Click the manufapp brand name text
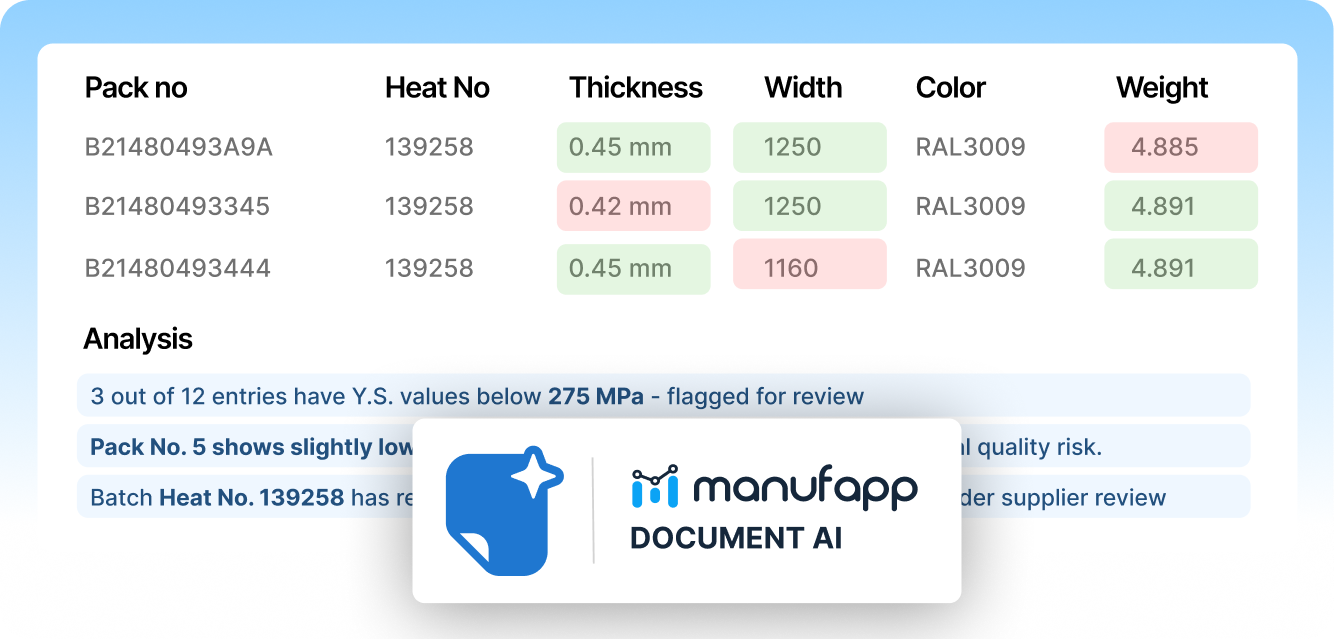 pos(804,487)
